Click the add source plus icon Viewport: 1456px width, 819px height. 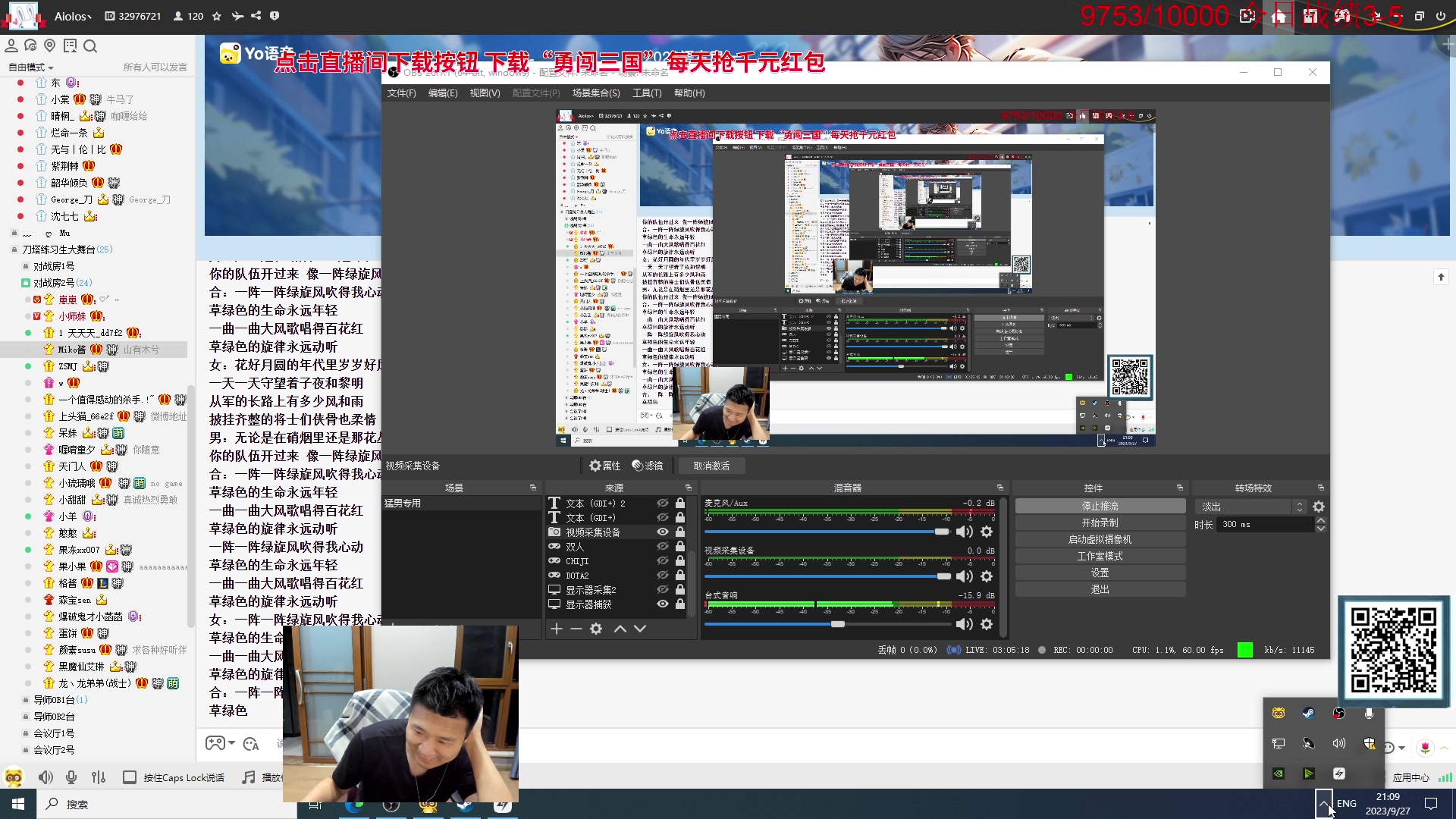pos(557,629)
